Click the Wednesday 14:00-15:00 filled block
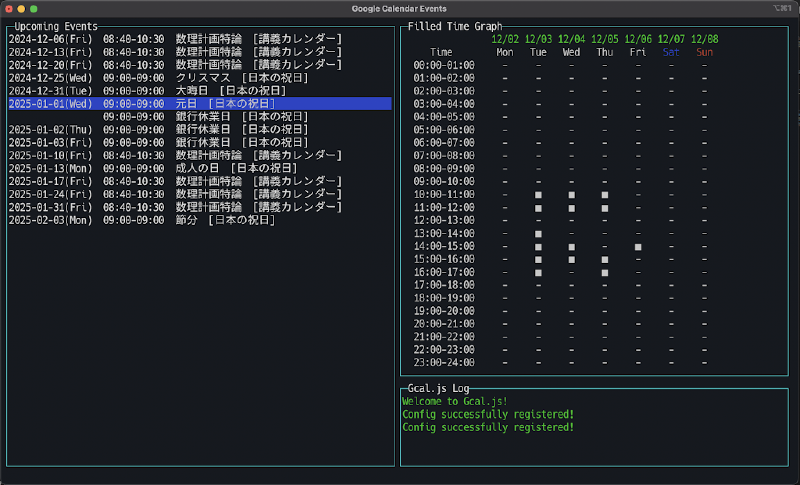 pyautogui.click(x=571, y=247)
